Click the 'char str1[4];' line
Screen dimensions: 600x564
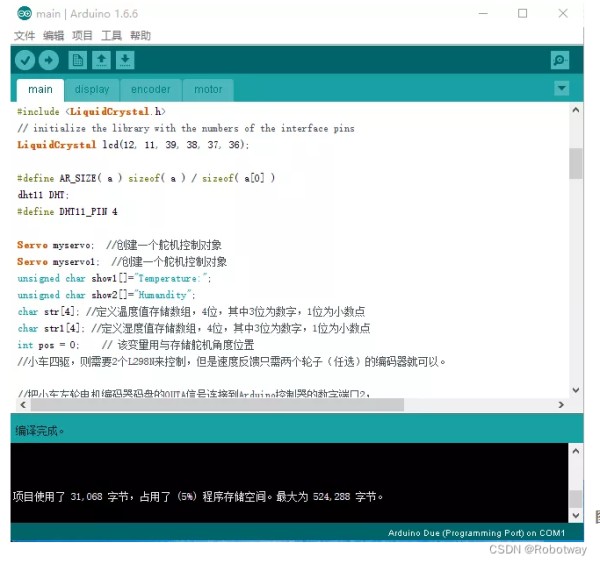194,328
